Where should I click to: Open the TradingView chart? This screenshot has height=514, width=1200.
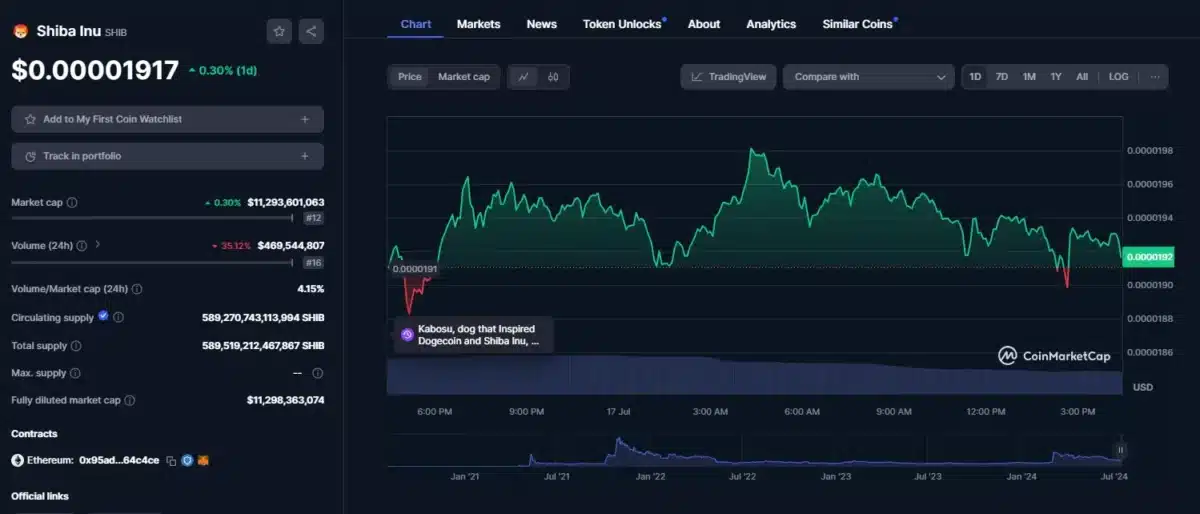(x=728, y=77)
